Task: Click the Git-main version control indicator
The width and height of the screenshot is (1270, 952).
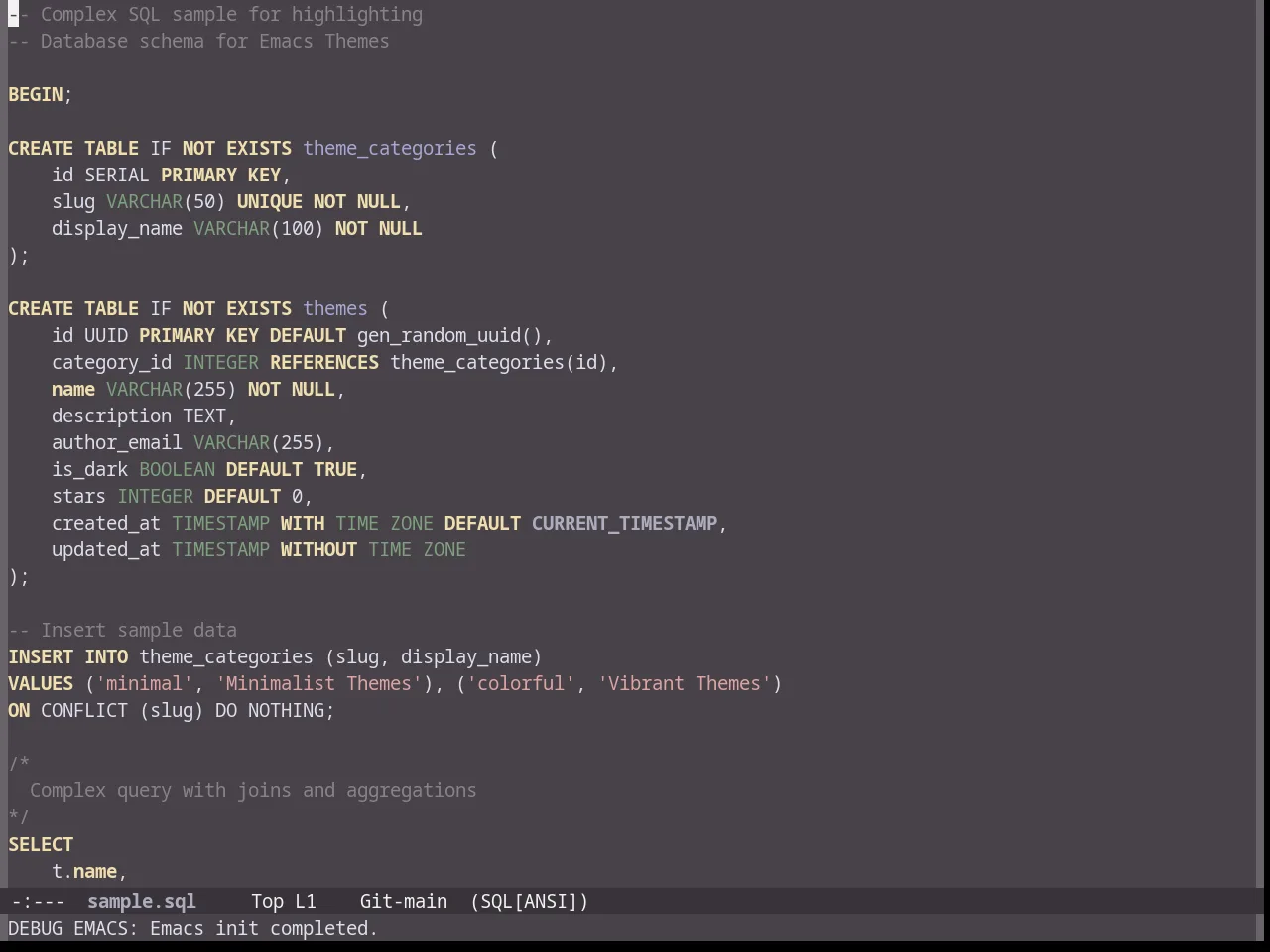Action: [x=403, y=901]
